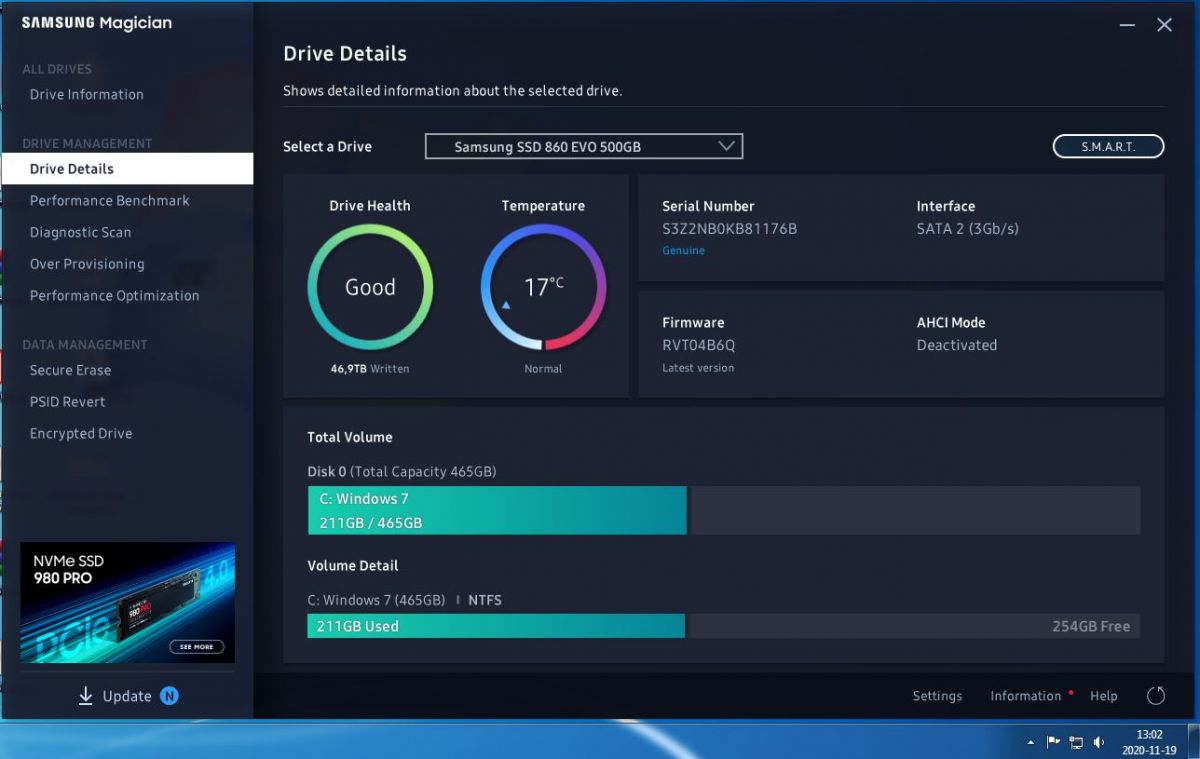Select Diagnostic Scan in sidebar
Image resolution: width=1200 pixels, height=759 pixels.
coord(80,232)
